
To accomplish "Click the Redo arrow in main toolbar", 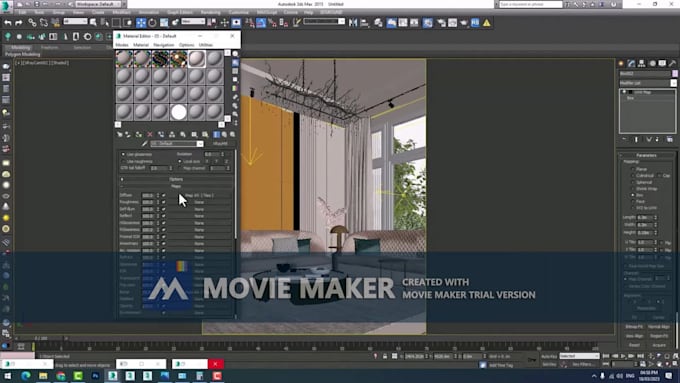I will (19, 23).
